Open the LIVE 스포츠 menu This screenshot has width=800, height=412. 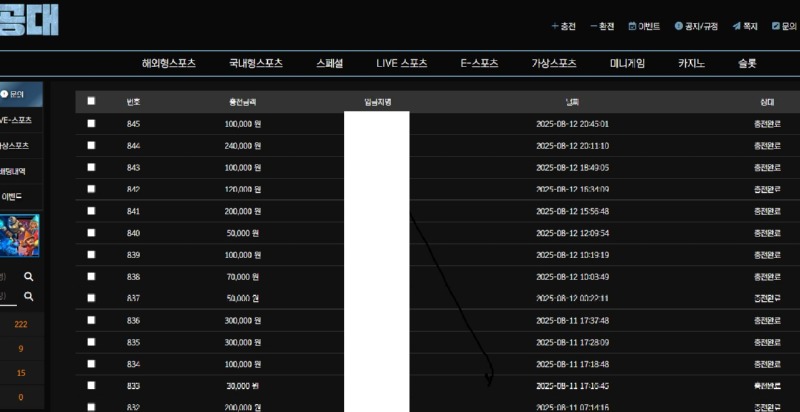point(402,64)
